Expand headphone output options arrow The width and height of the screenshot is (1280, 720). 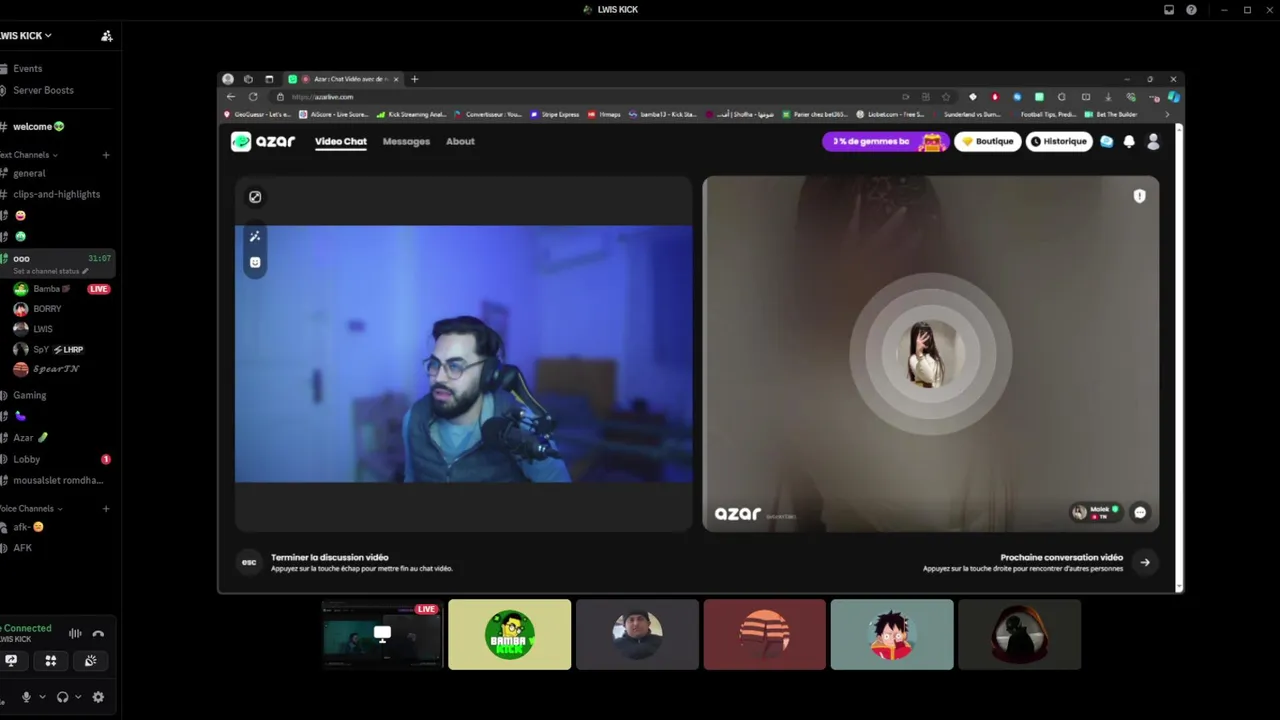[78, 697]
